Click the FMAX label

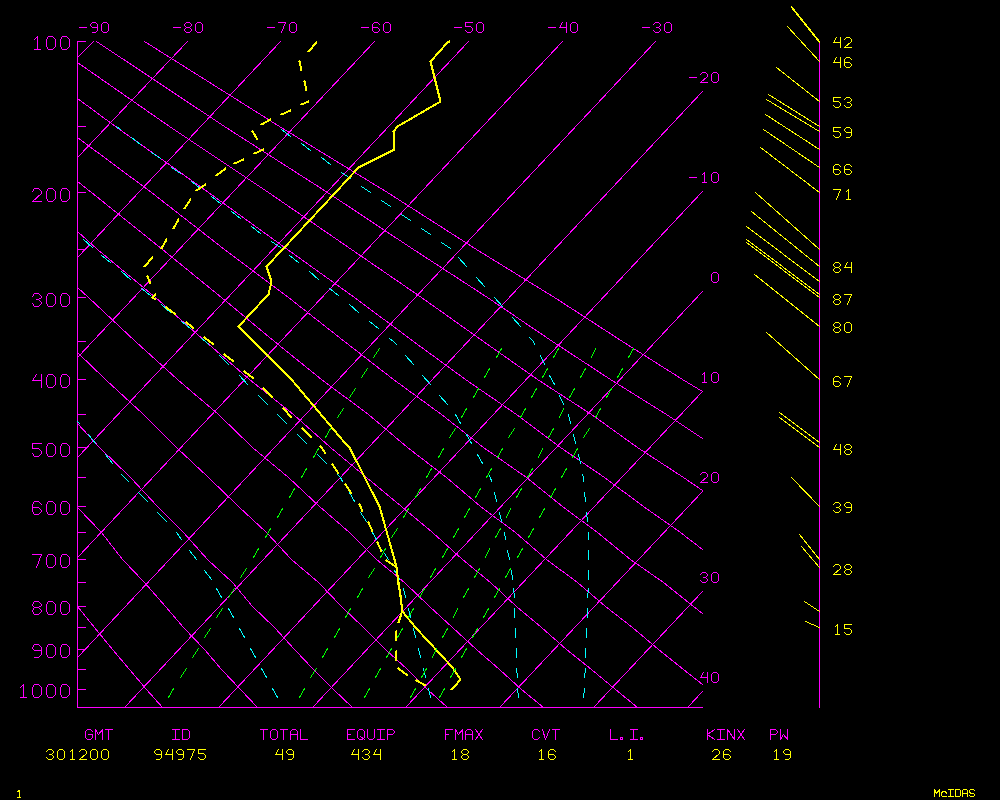pyautogui.click(x=463, y=735)
